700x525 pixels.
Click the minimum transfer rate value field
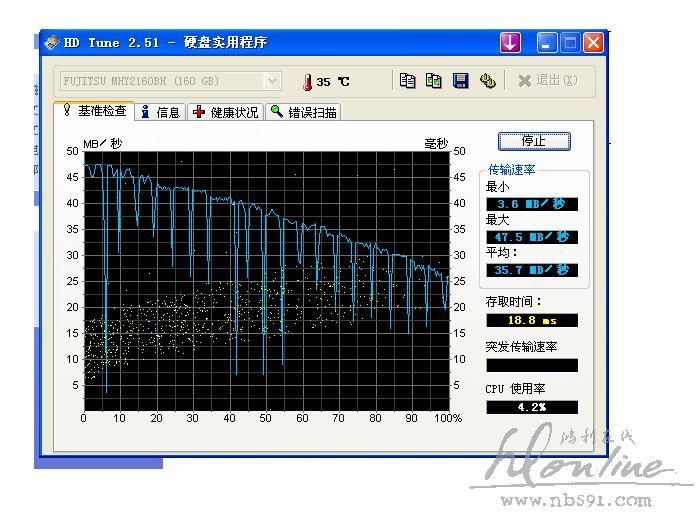pos(532,204)
